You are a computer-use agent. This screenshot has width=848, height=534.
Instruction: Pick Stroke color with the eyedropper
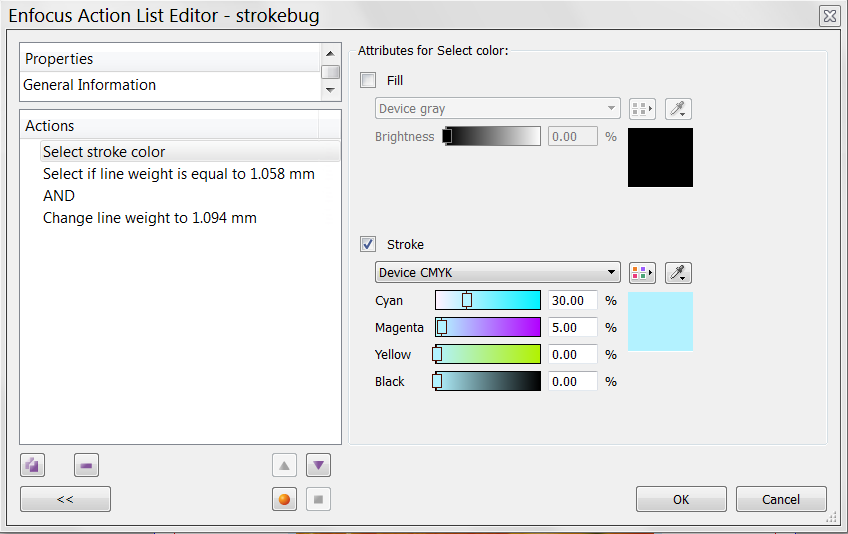678,273
